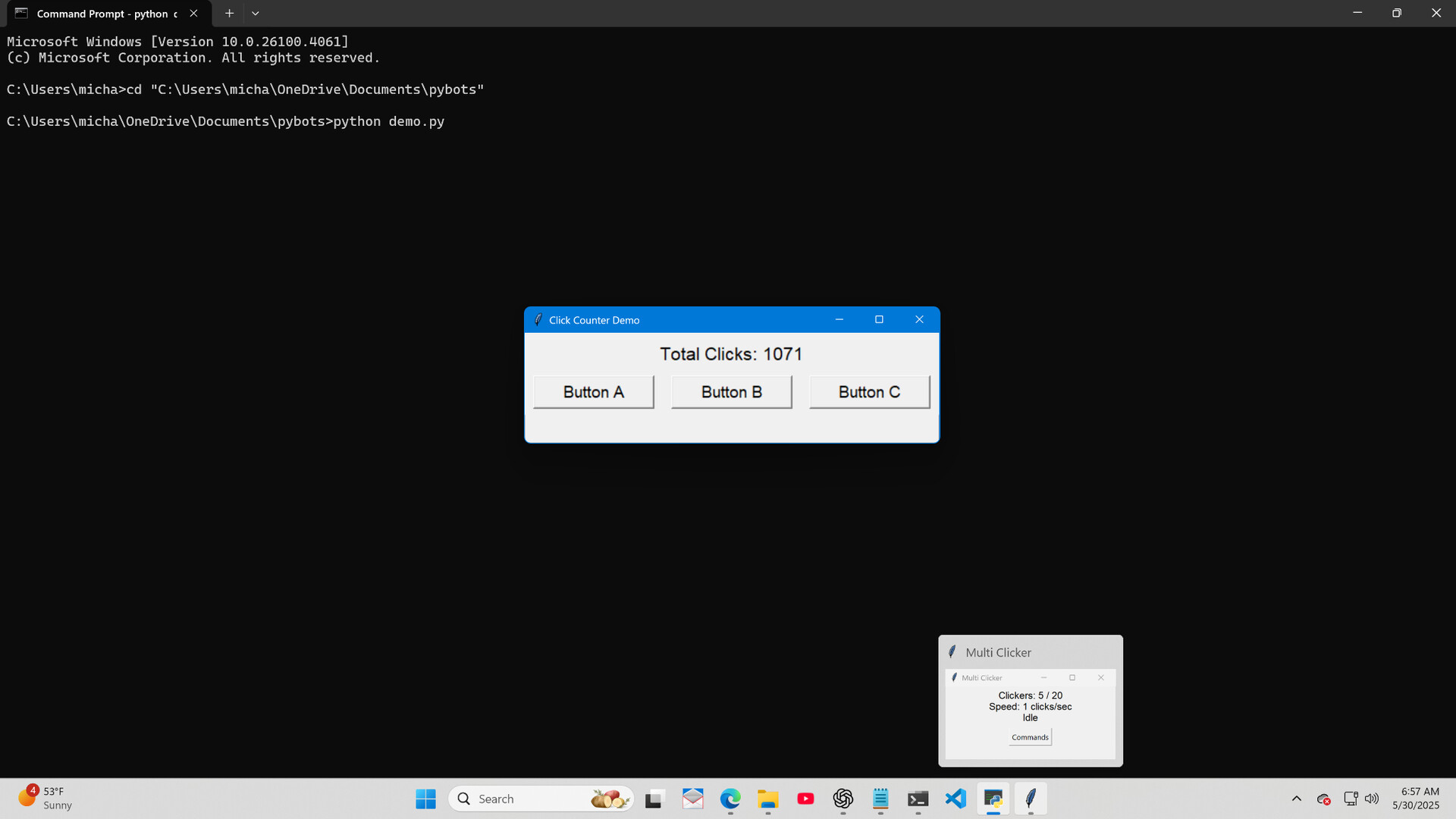Open the volume speaker tray icon
This screenshot has width=1456, height=819.
pyautogui.click(x=1372, y=799)
